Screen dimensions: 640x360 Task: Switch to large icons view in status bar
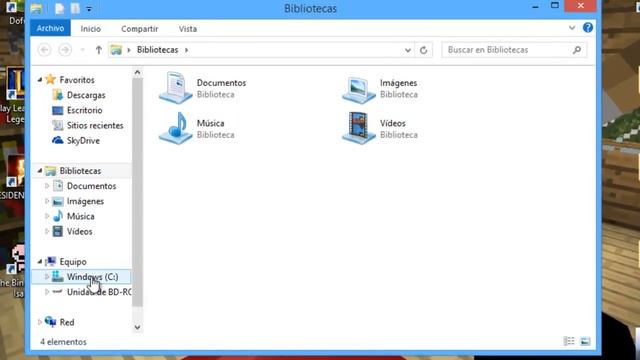pos(585,341)
